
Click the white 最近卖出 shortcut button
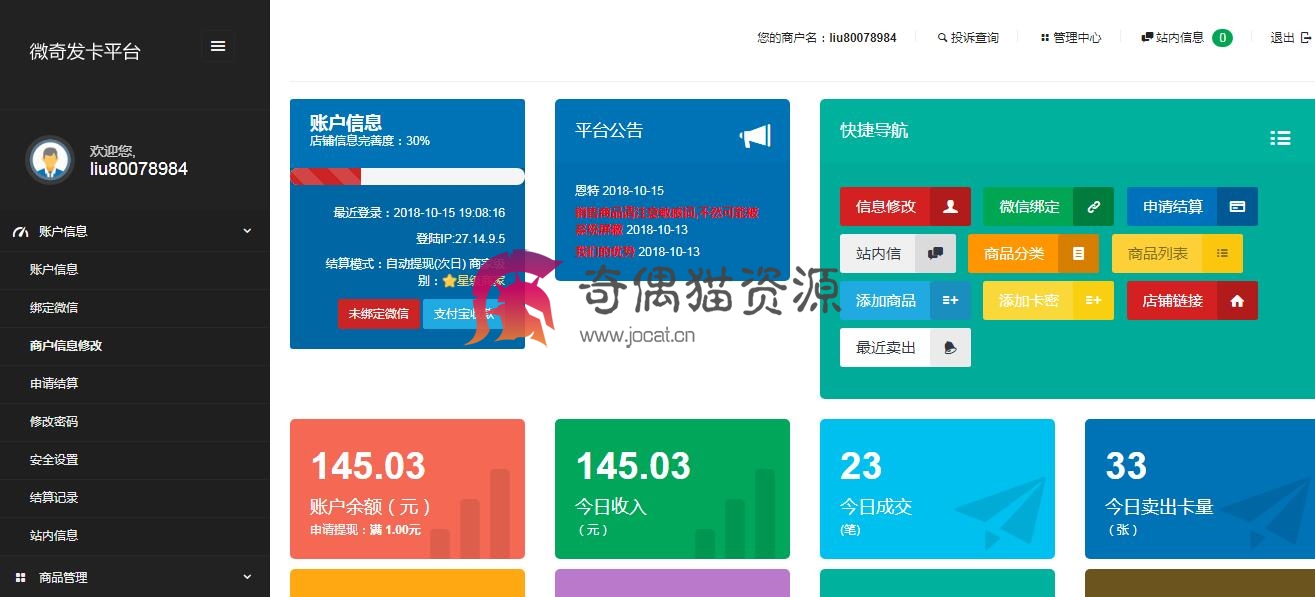click(x=905, y=347)
